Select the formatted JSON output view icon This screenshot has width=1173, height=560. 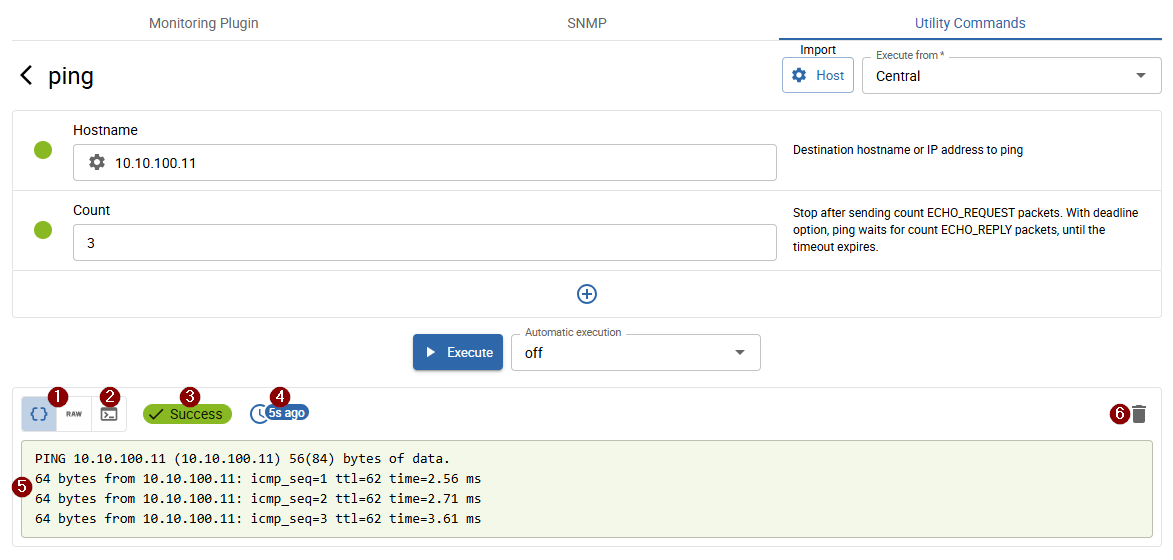(39, 413)
